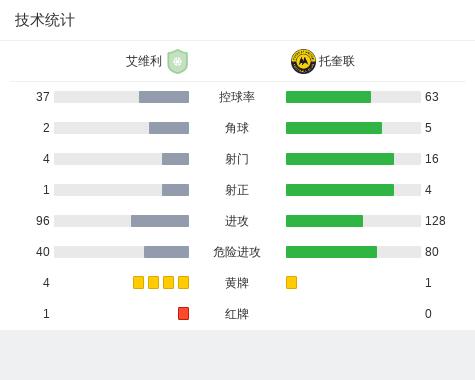
Task: Click the green 射门 bar for 托奎联
Action: [x=340, y=159]
